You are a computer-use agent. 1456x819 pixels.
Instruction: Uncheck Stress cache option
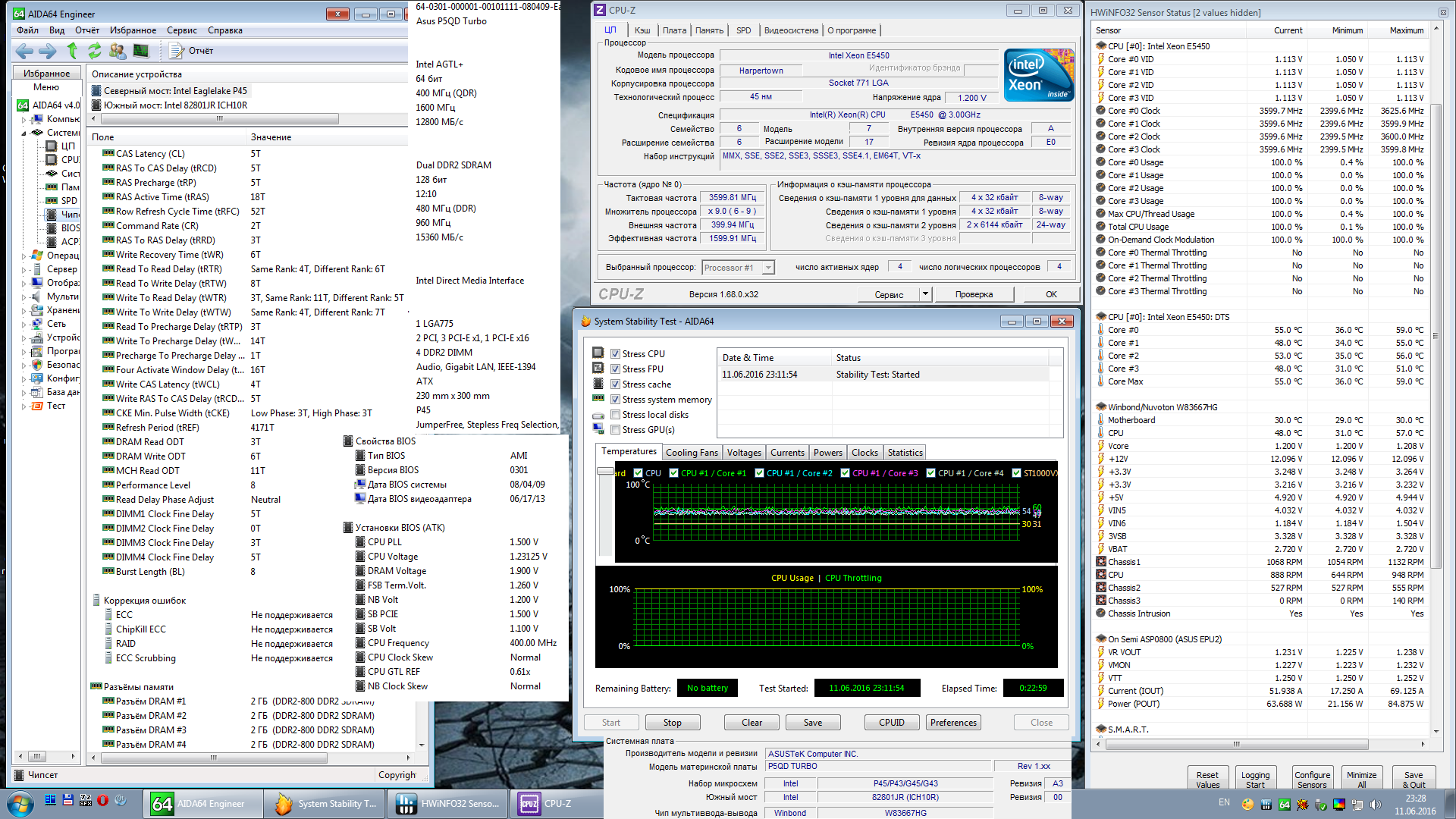point(616,384)
